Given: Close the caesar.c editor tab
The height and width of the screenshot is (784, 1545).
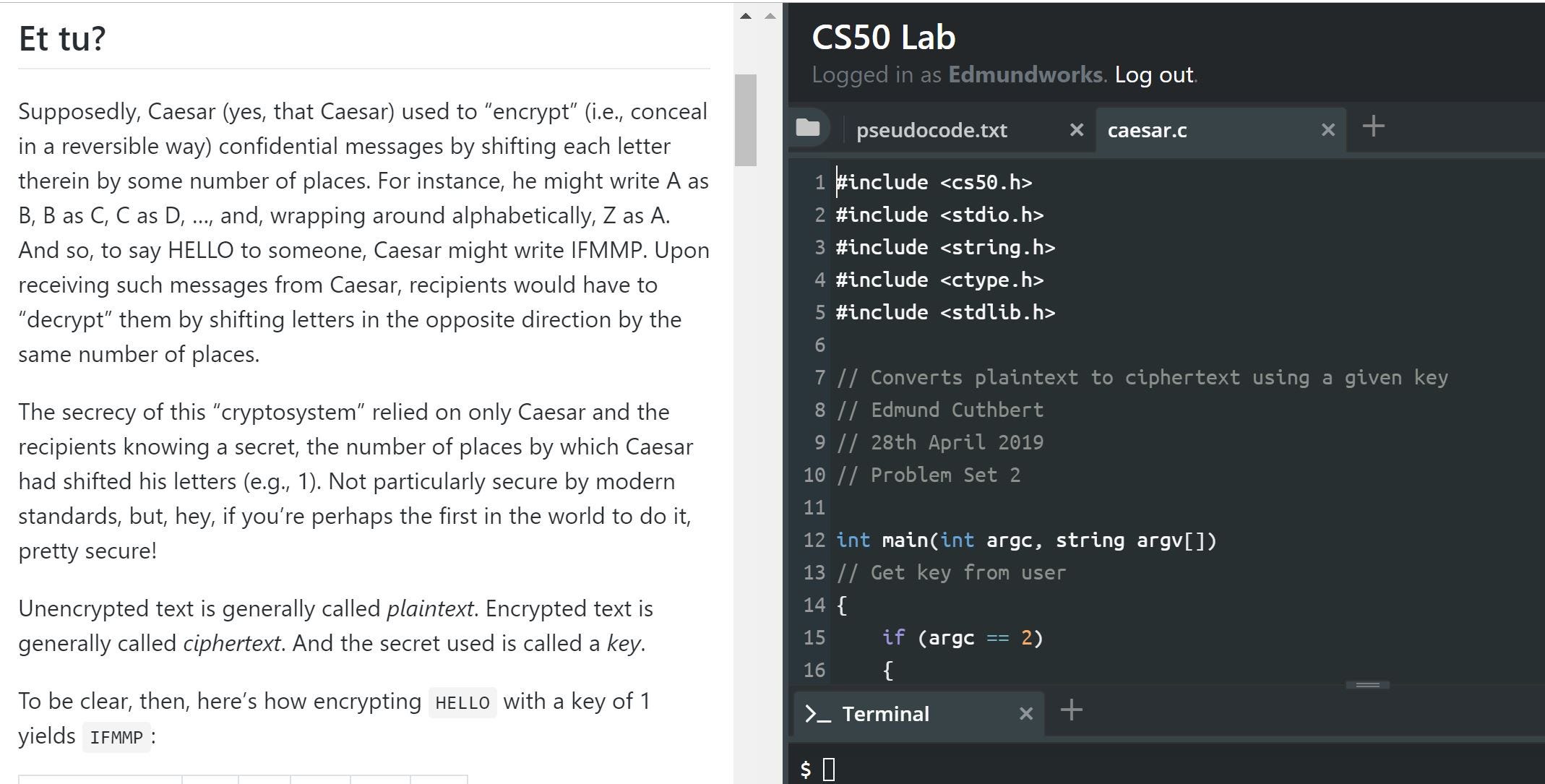Looking at the screenshot, I should pos(1327,130).
